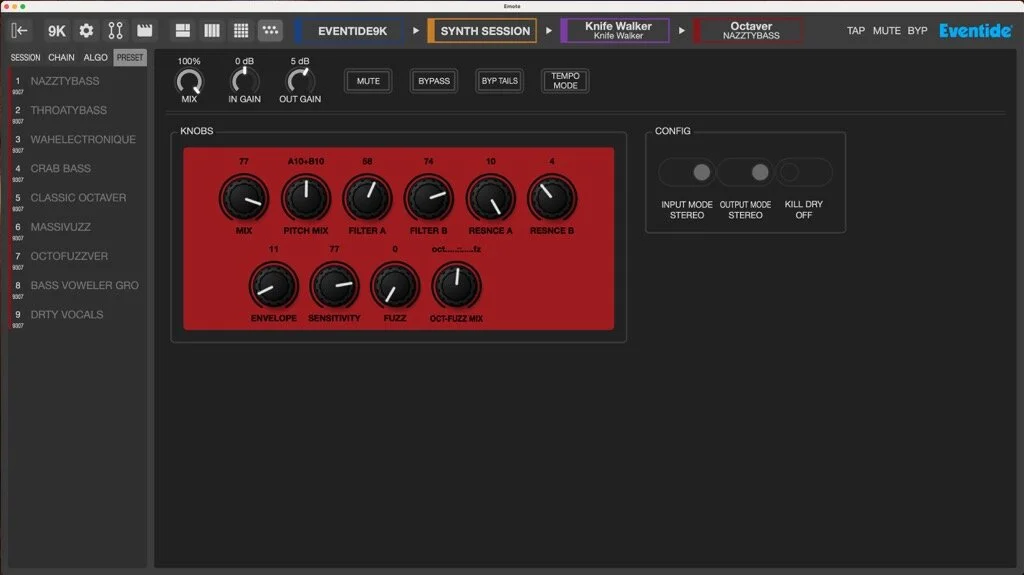1024x575 pixels.
Task: Click the RESNCE A knob
Action: [490, 198]
